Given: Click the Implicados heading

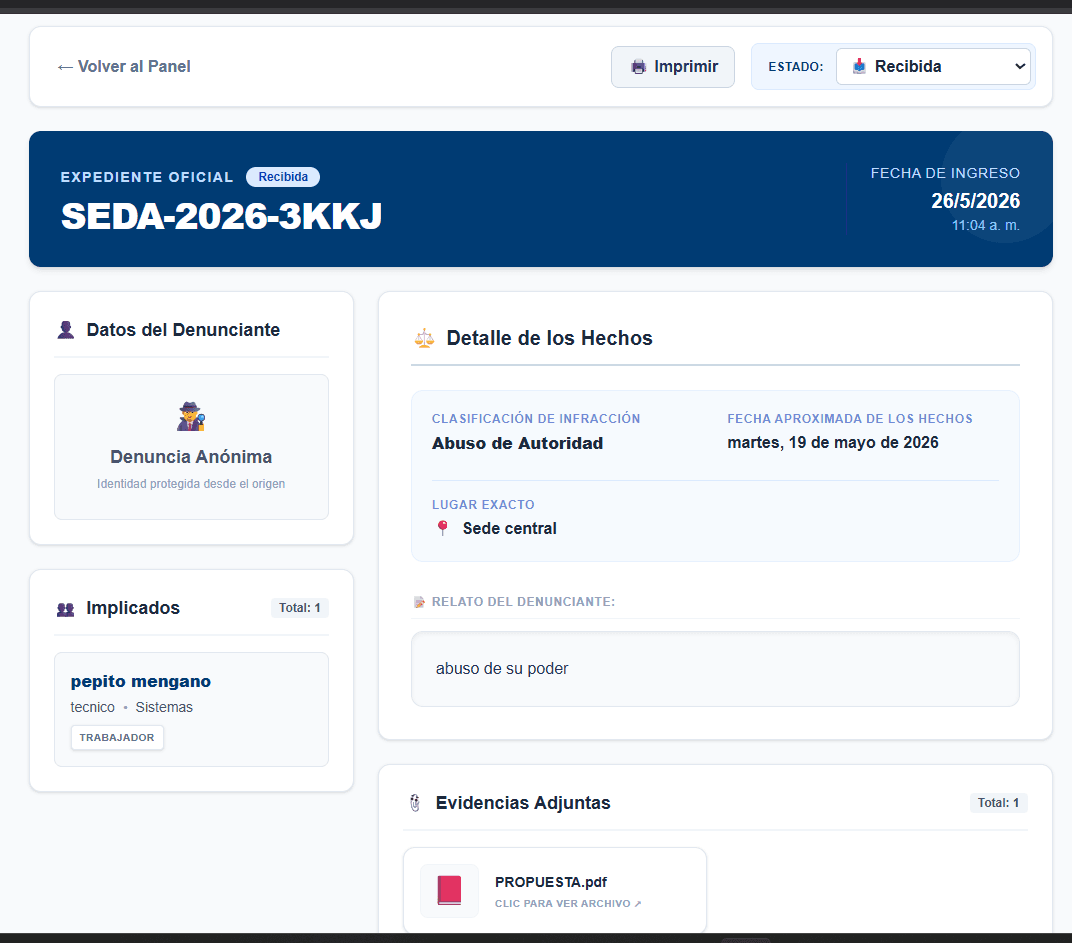Looking at the screenshot, I should point(133,608).
